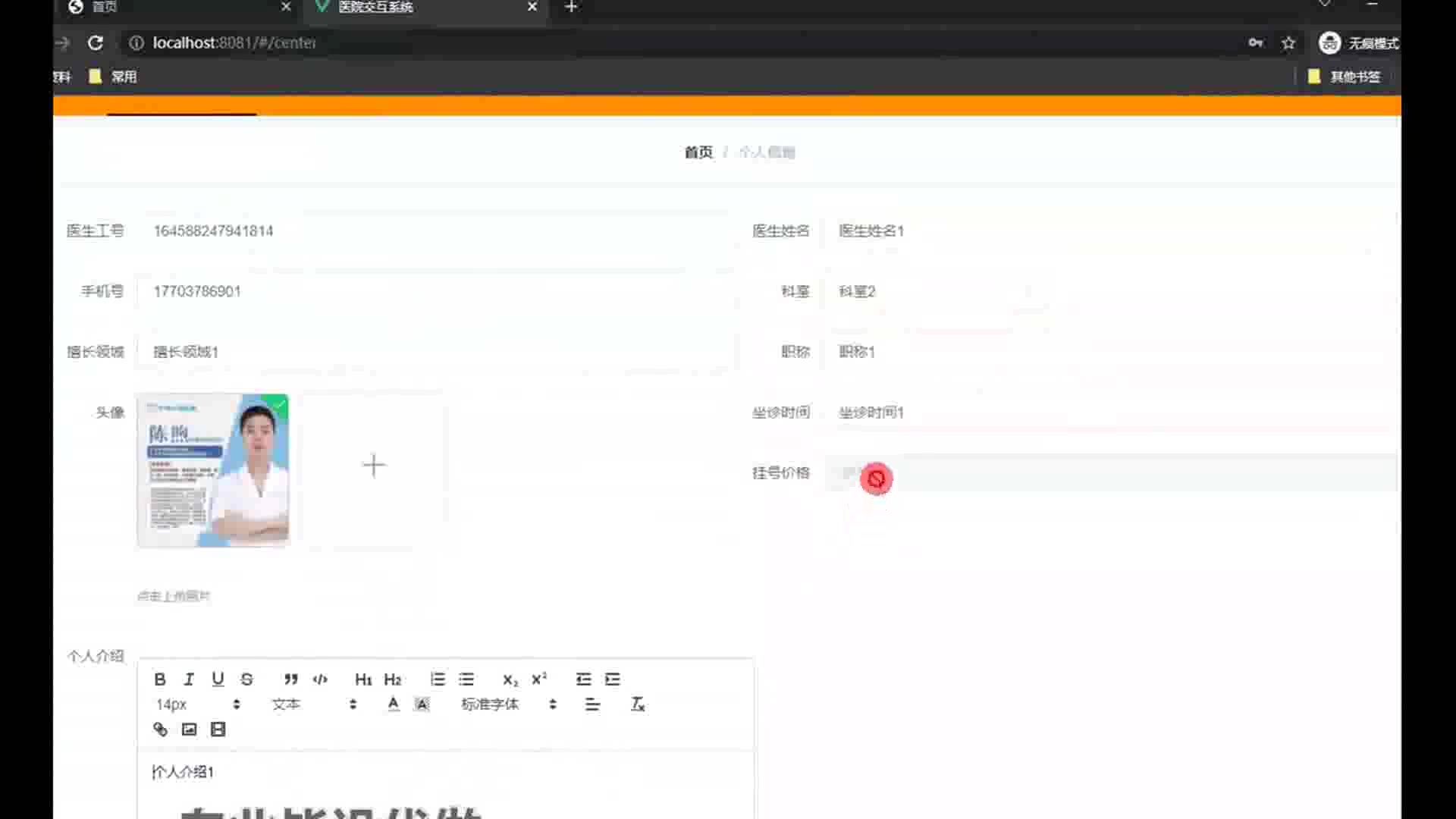Insert an image into the editor

[189, 730]
